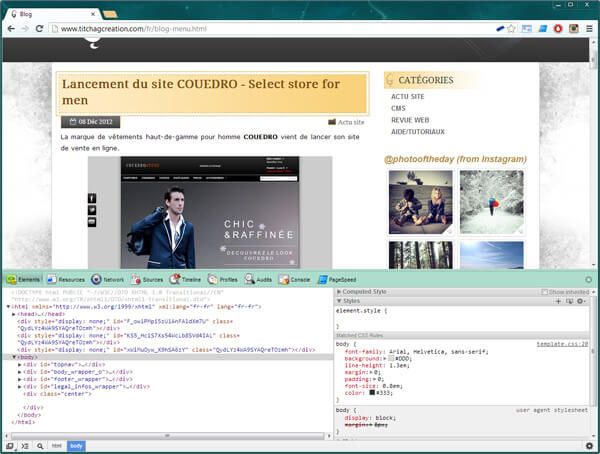Open the snowy umbrella Instagram photo
Image resolution: width=600 pixels, height=454 pixels.
pos(491,202)
